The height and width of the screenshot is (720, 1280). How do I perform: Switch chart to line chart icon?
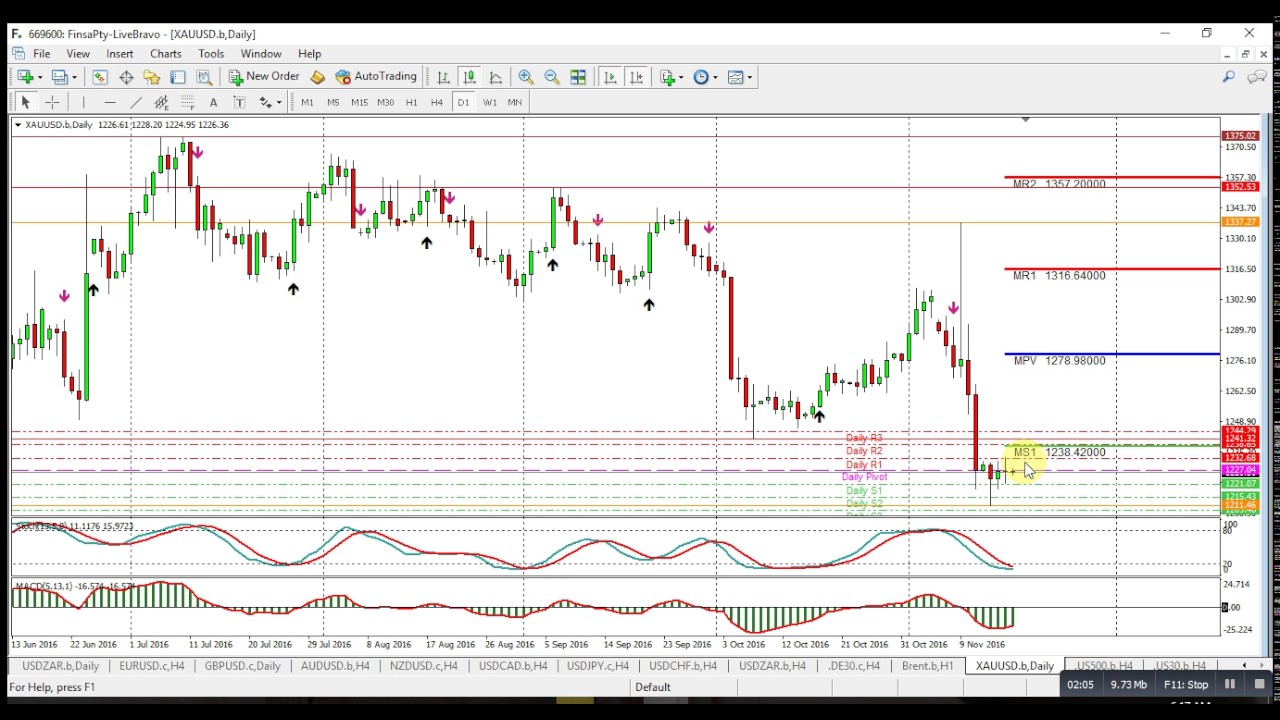[x=495, y=77]
